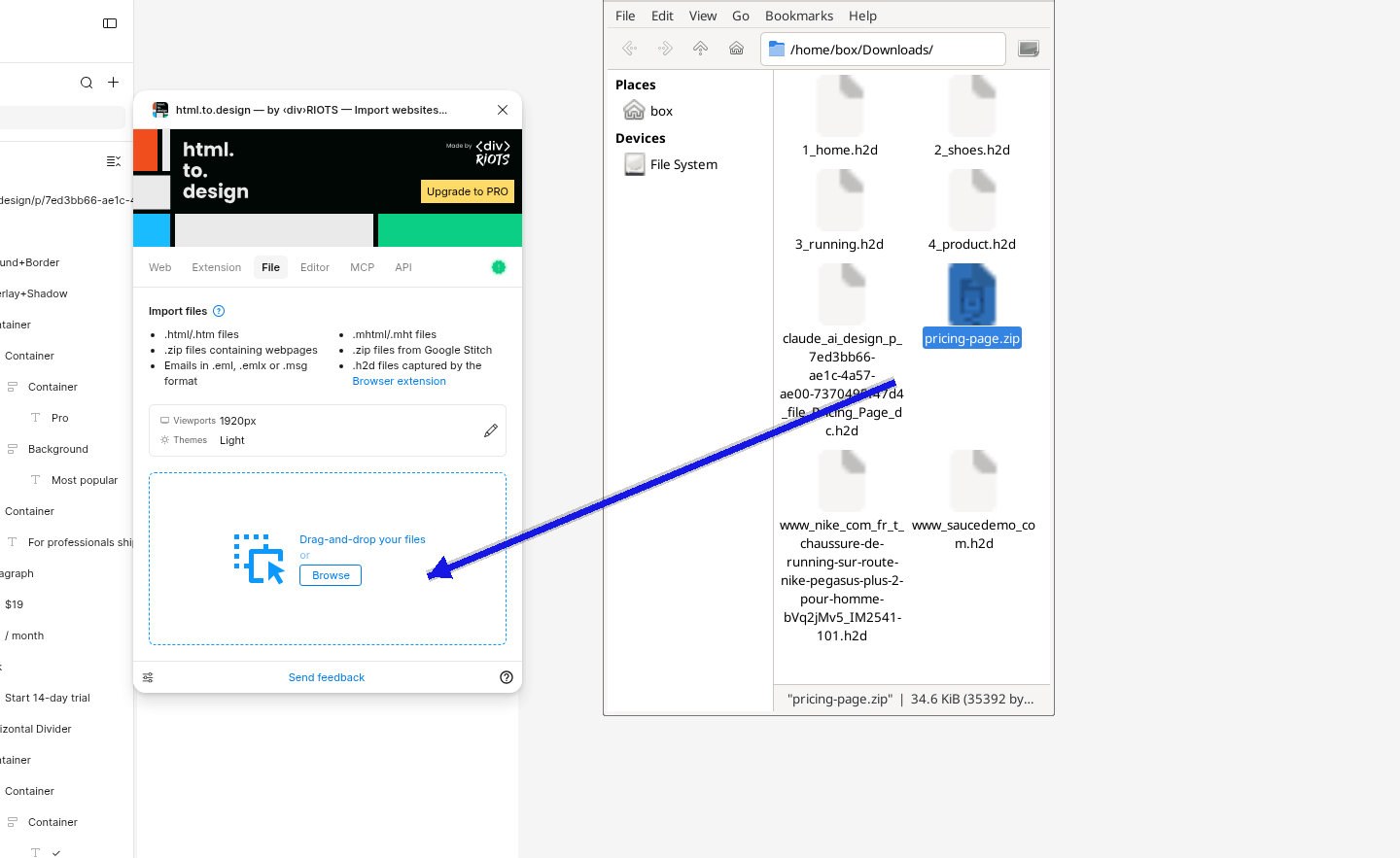
Task: Select the pricing-page.zip file icon
Action: (972, 295)
